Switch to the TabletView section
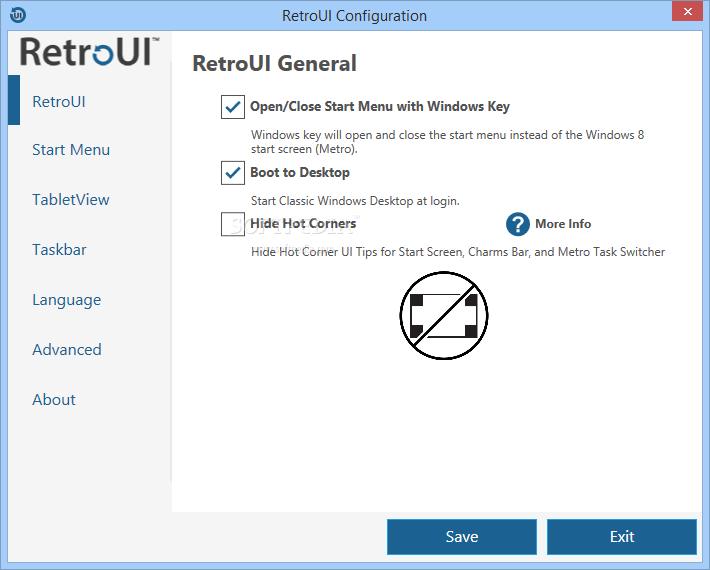Viewport: 710px width, 570px height. (71, 200)
